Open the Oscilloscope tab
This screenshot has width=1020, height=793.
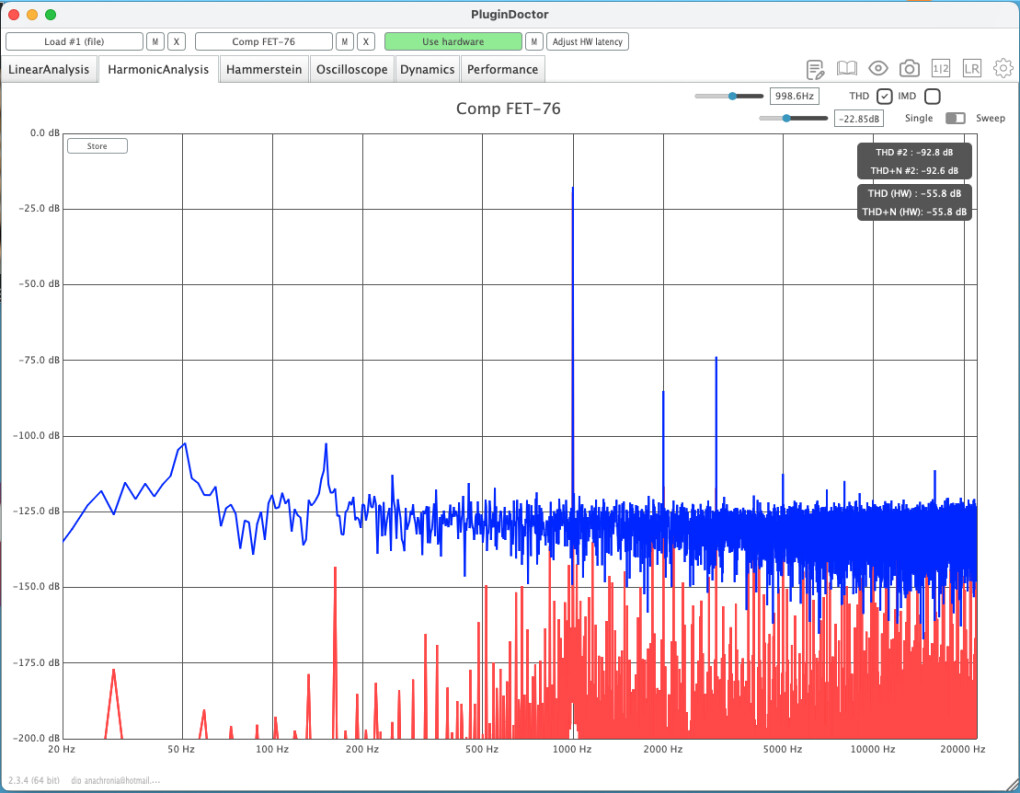point(352,70)
